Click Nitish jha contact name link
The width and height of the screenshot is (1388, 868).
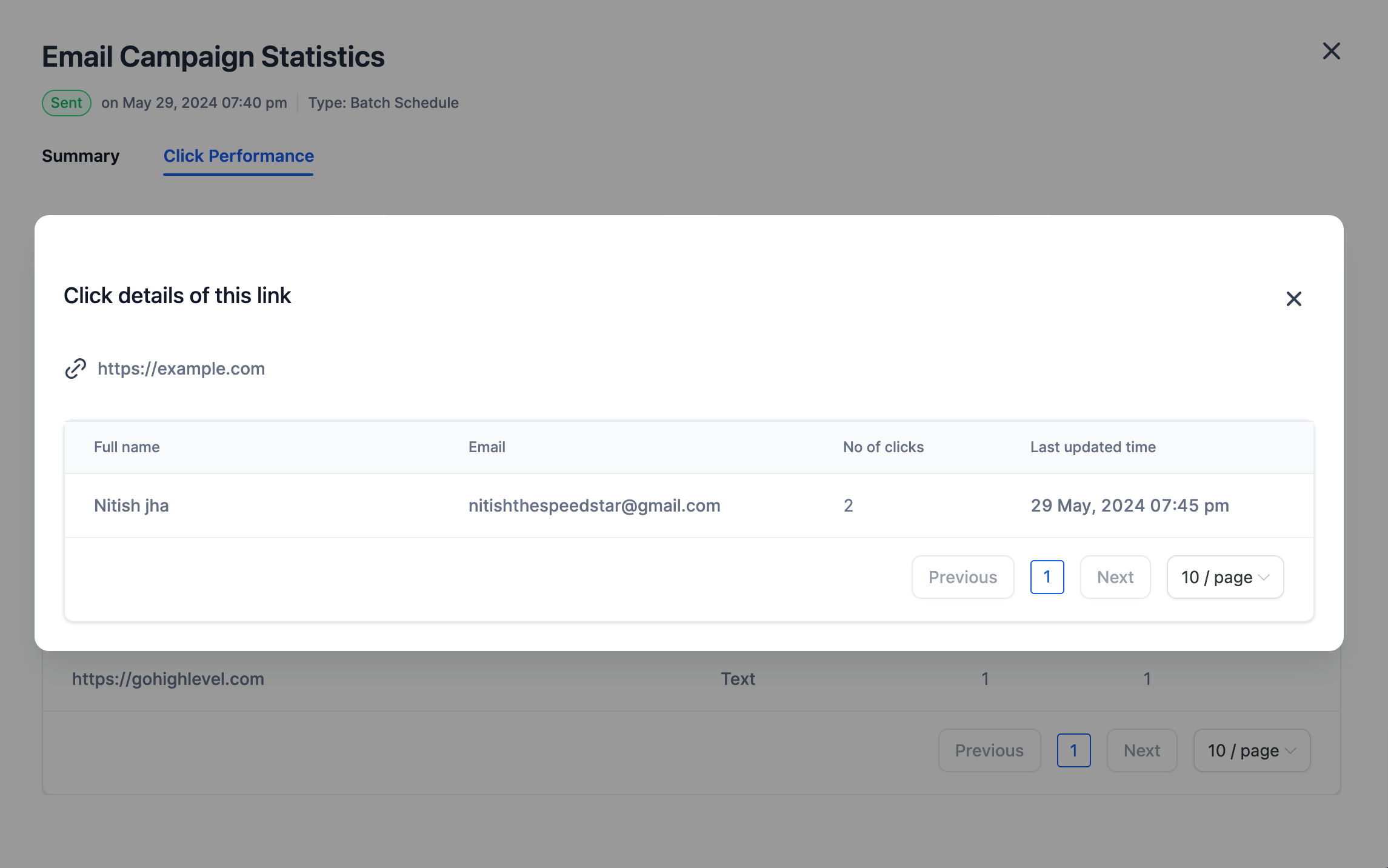[x=131, y=505]
